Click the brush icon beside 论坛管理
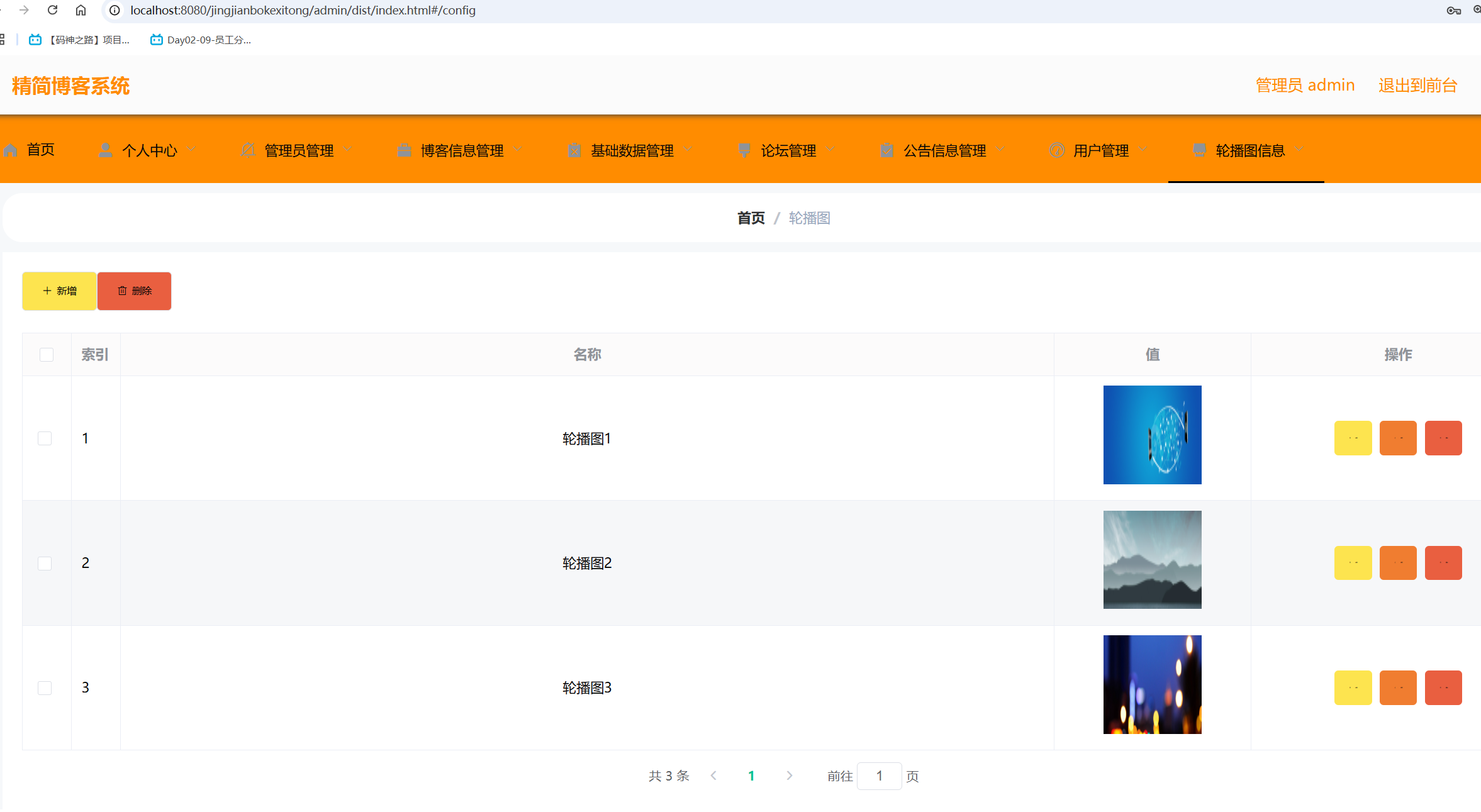1481x812 pixels. (744, 150)
